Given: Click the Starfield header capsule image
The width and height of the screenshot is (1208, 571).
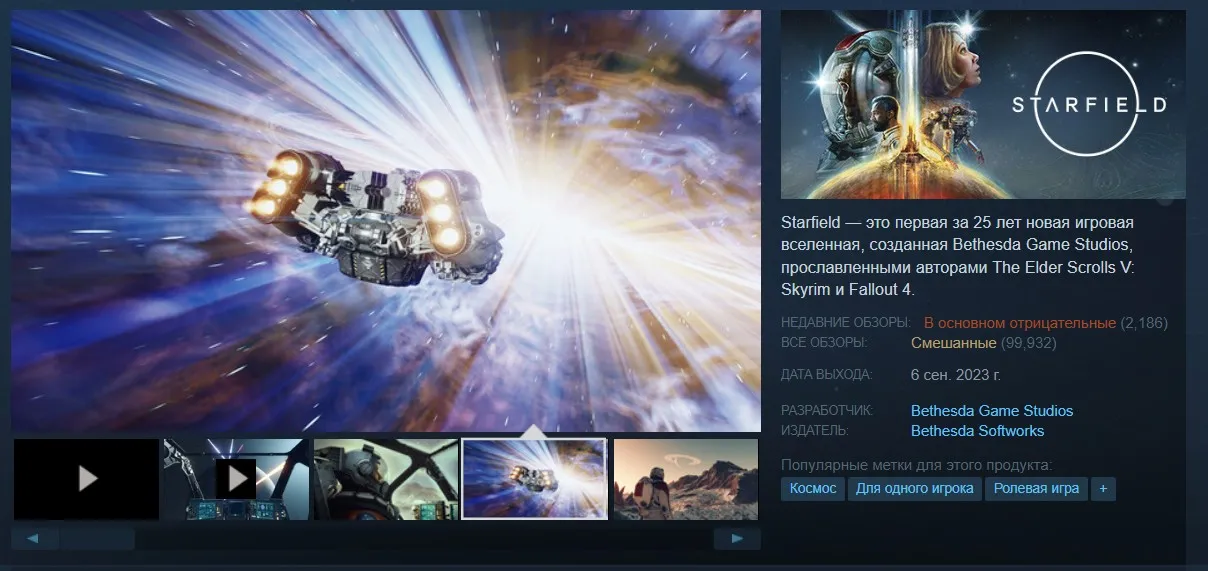Looking at the screenshot, I should pyautogui.click(x=983, y=105).
